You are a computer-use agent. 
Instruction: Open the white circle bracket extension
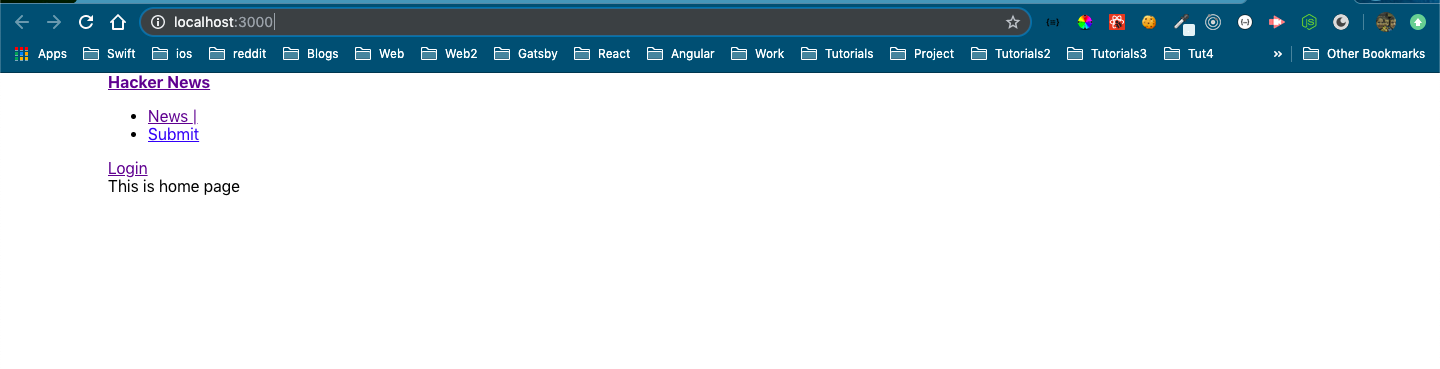tap(1245, 22)
